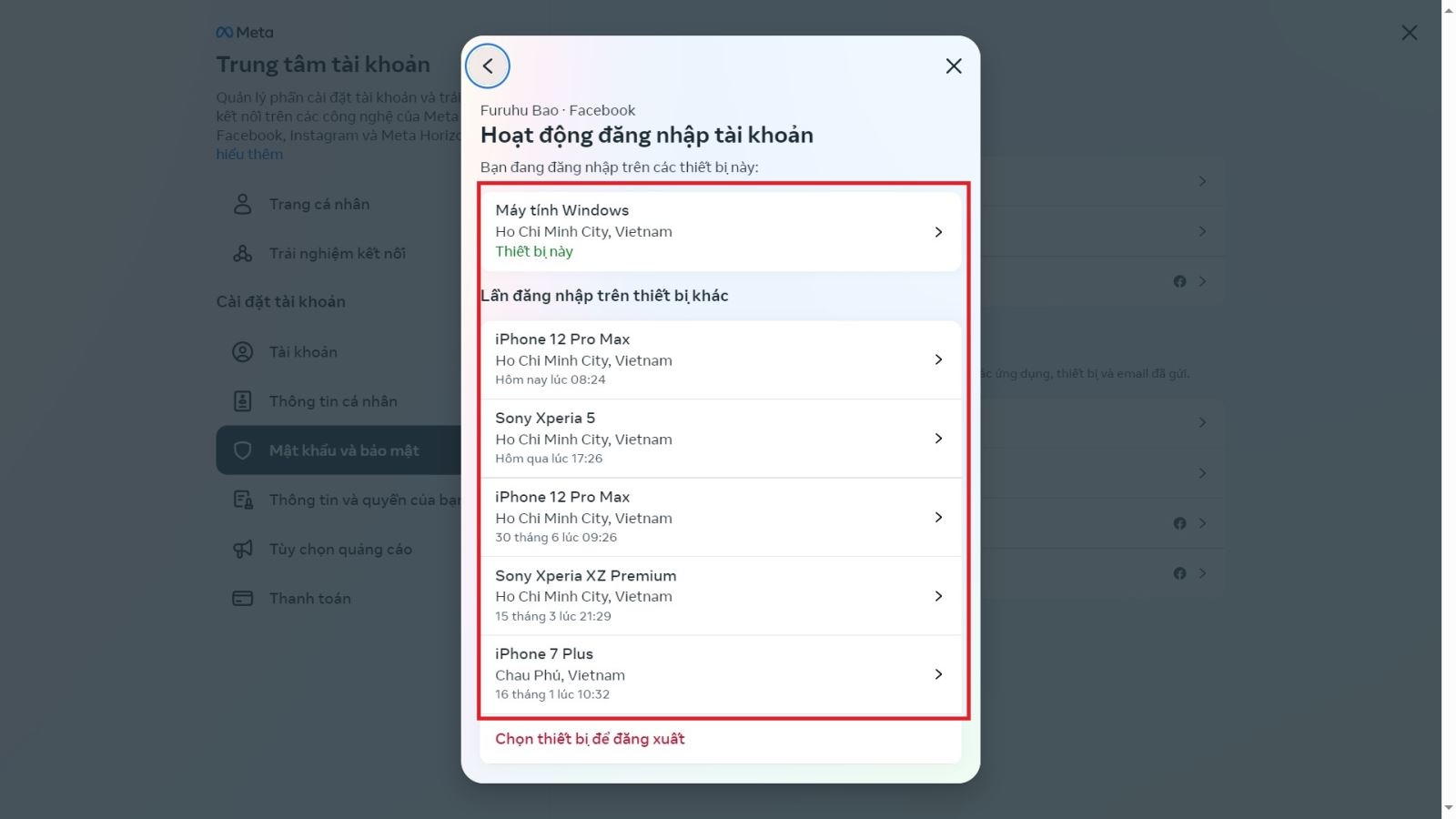Open Tùy chọn quảng cáo settings
1456x819 pixels.
[339, 549]
